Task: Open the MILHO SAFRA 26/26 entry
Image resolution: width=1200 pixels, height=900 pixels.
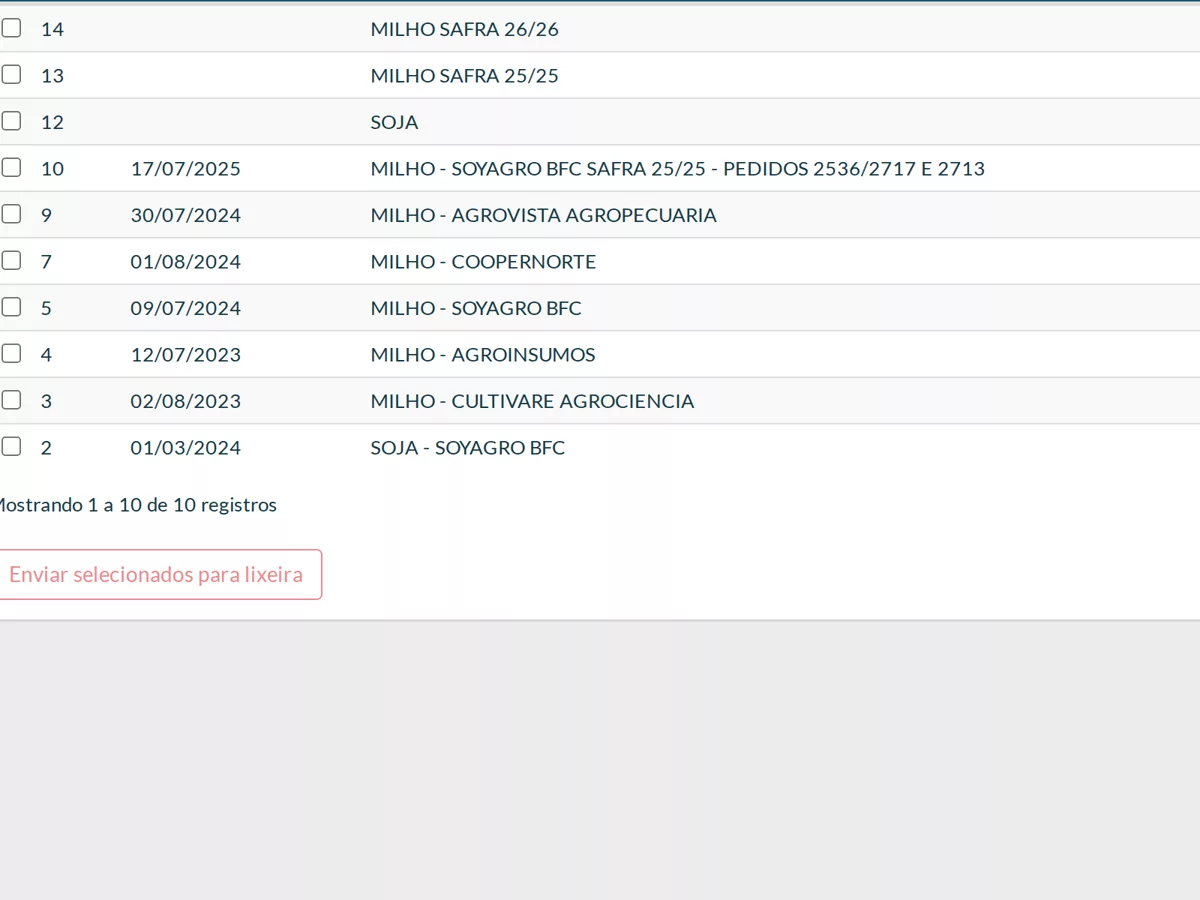Action: (465, 29)
